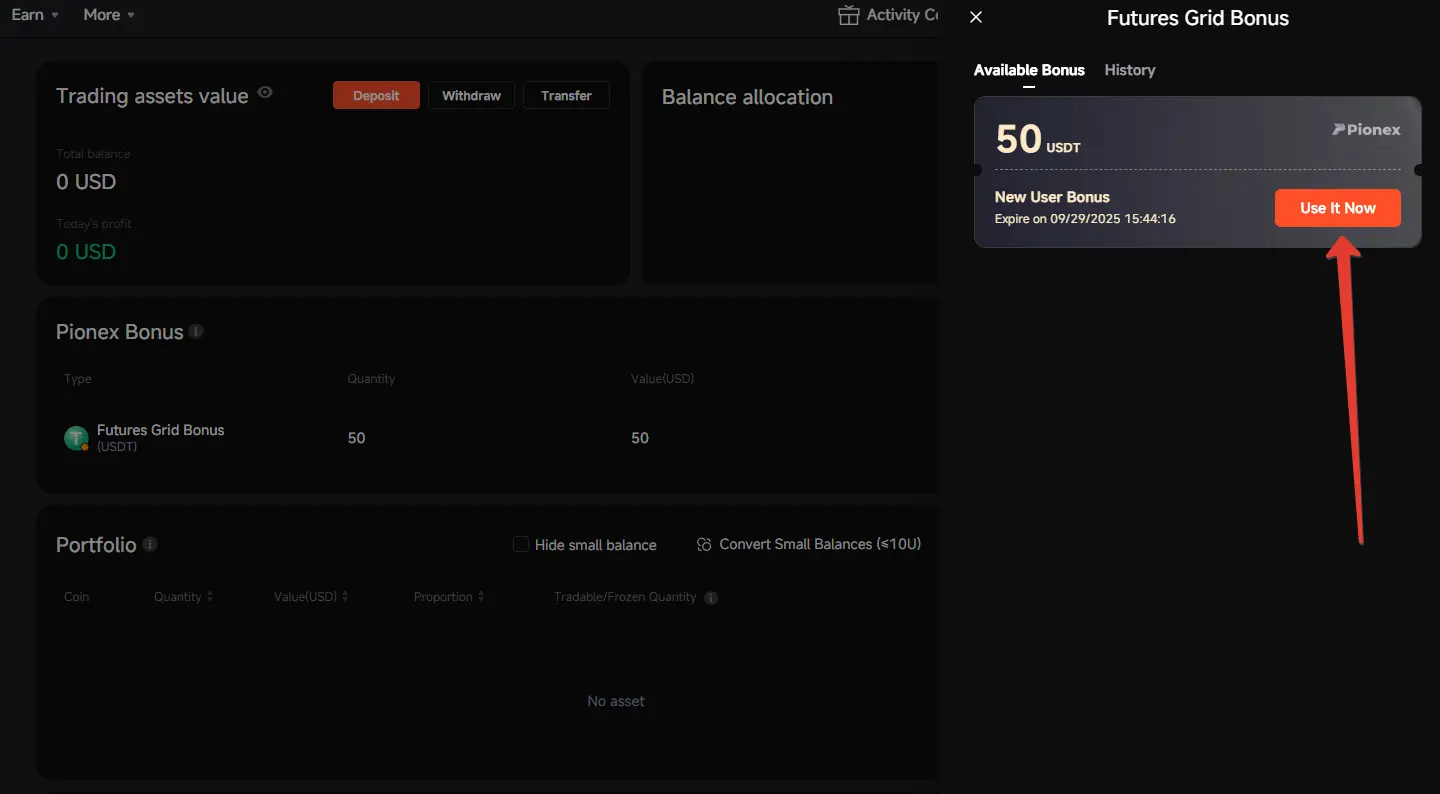Switch to the History tab

(1130, 70)
